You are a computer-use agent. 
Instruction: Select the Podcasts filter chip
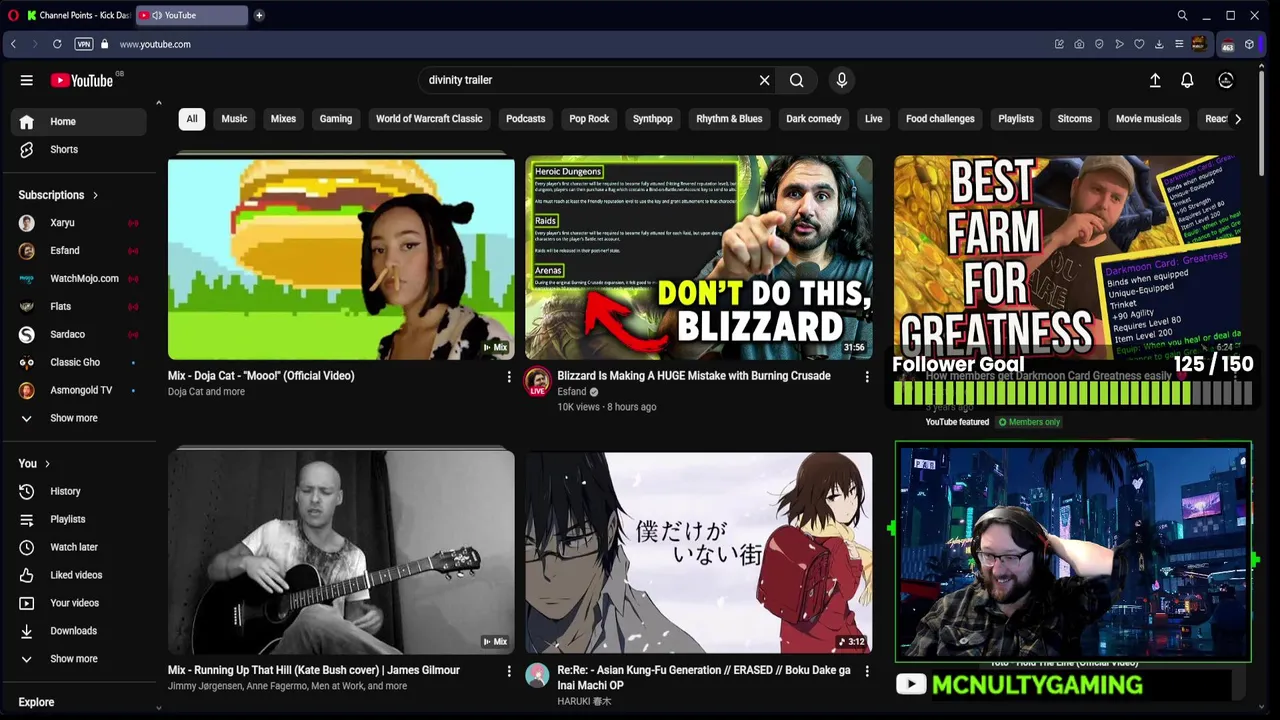(x=526, y=119)
